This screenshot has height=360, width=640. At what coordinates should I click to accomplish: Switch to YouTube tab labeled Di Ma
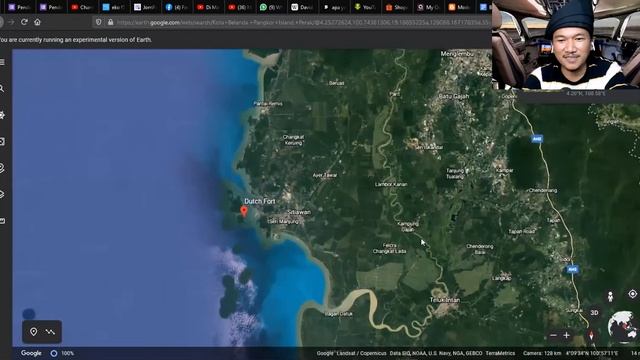[209, 7]
